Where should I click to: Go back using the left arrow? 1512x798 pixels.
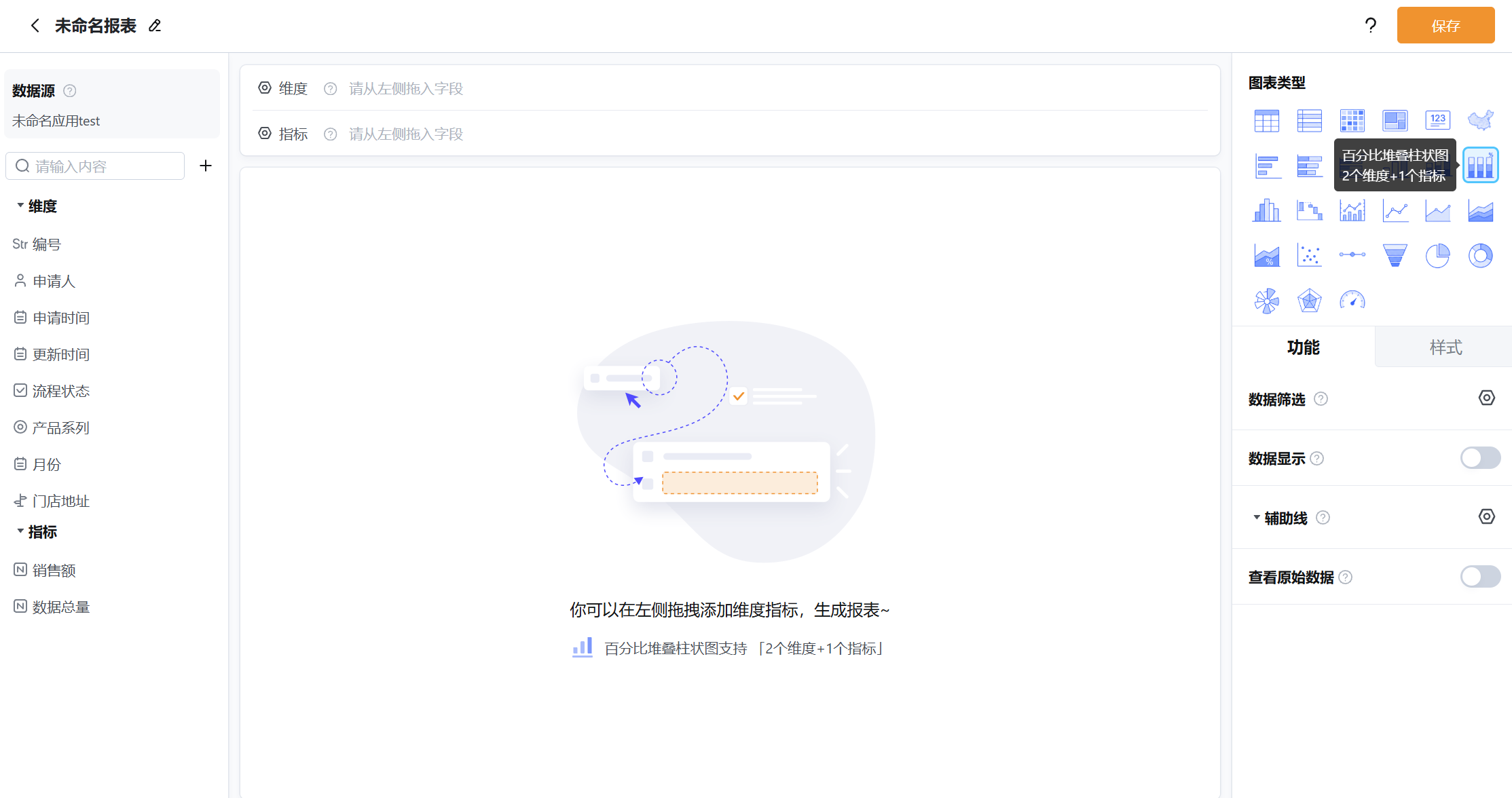35,26
